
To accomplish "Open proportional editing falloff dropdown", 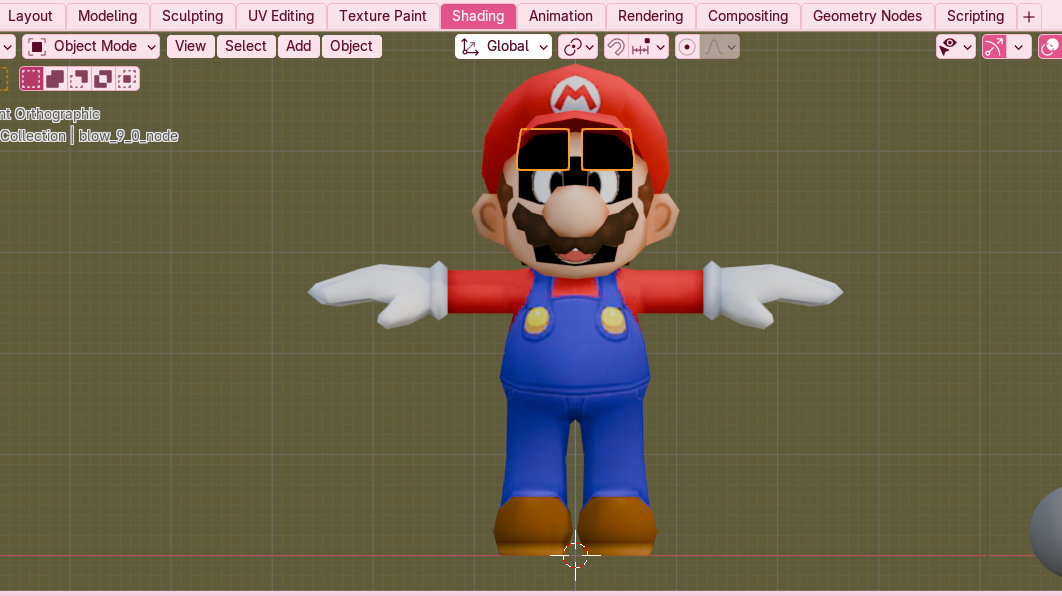I will click(x=719, y=47).
